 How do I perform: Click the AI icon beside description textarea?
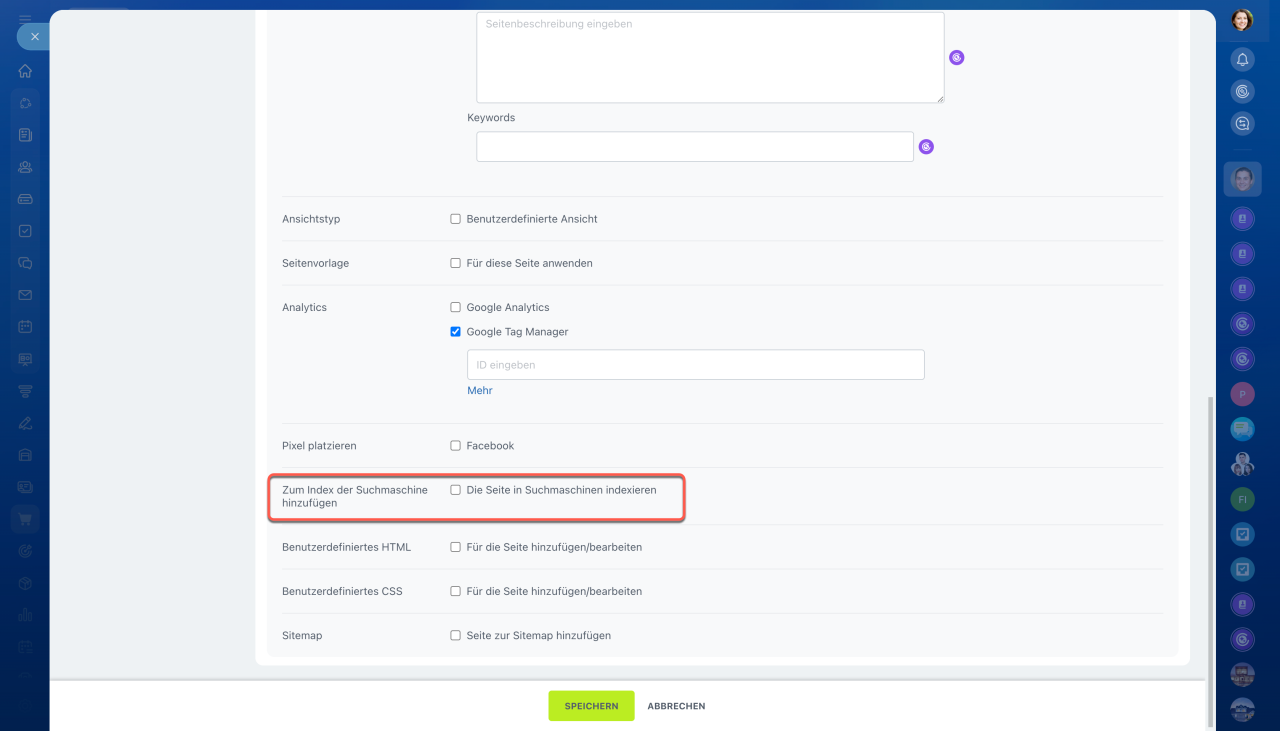pos(956,58)
